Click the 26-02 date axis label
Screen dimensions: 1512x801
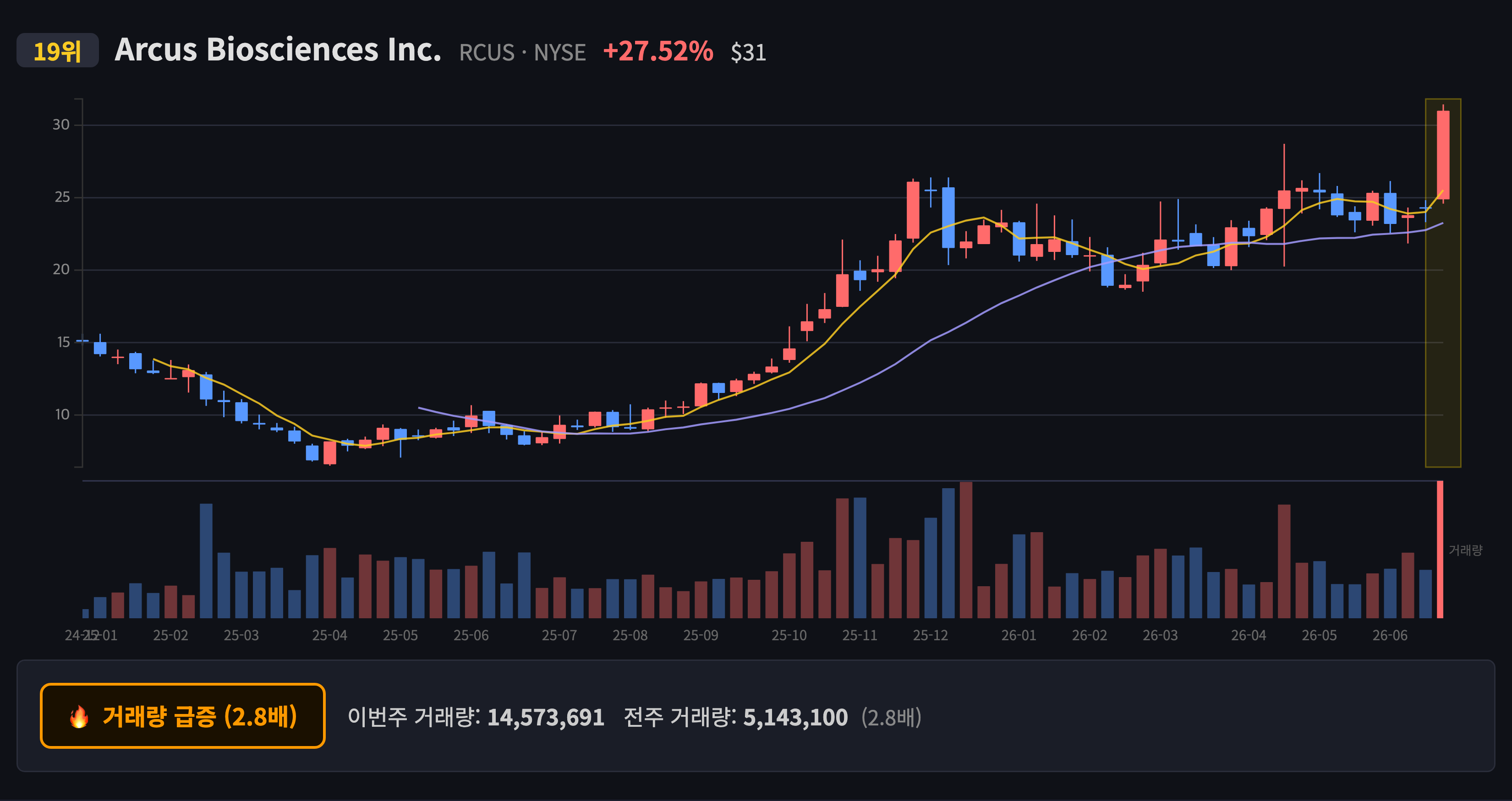[x=1090, y=636]
